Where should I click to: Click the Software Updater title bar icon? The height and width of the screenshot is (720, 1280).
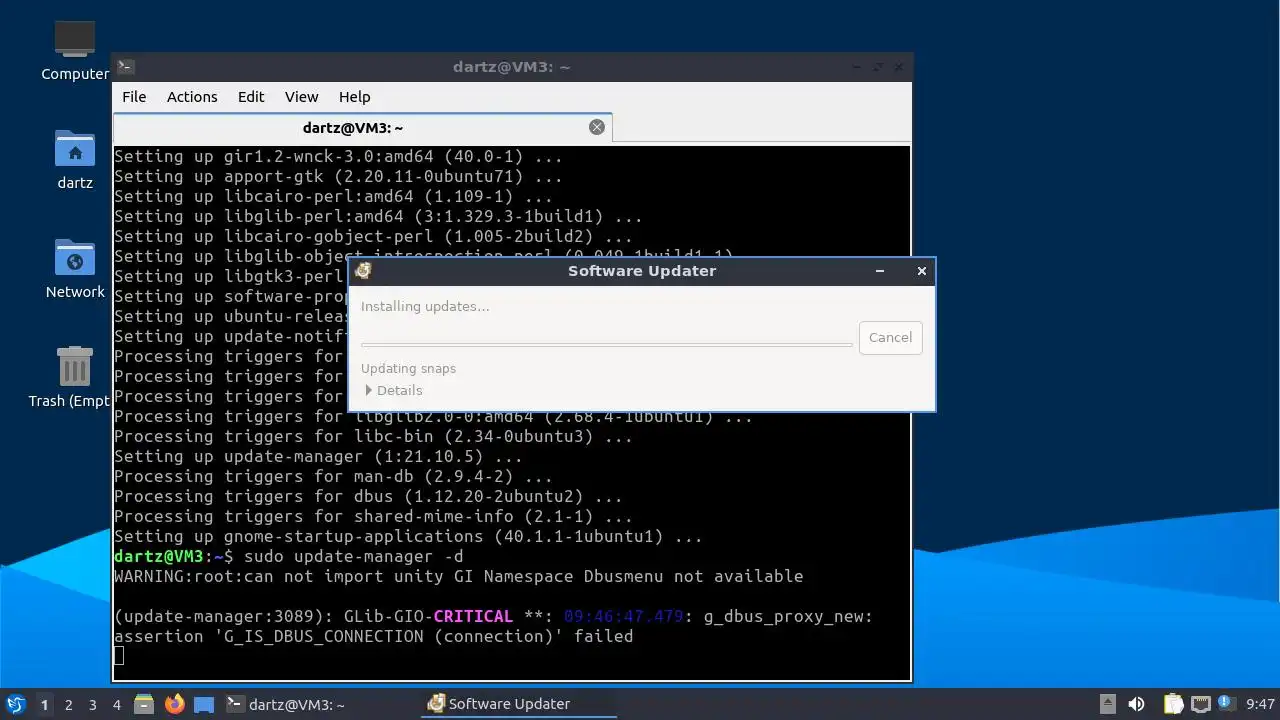(x=363, y=271)
